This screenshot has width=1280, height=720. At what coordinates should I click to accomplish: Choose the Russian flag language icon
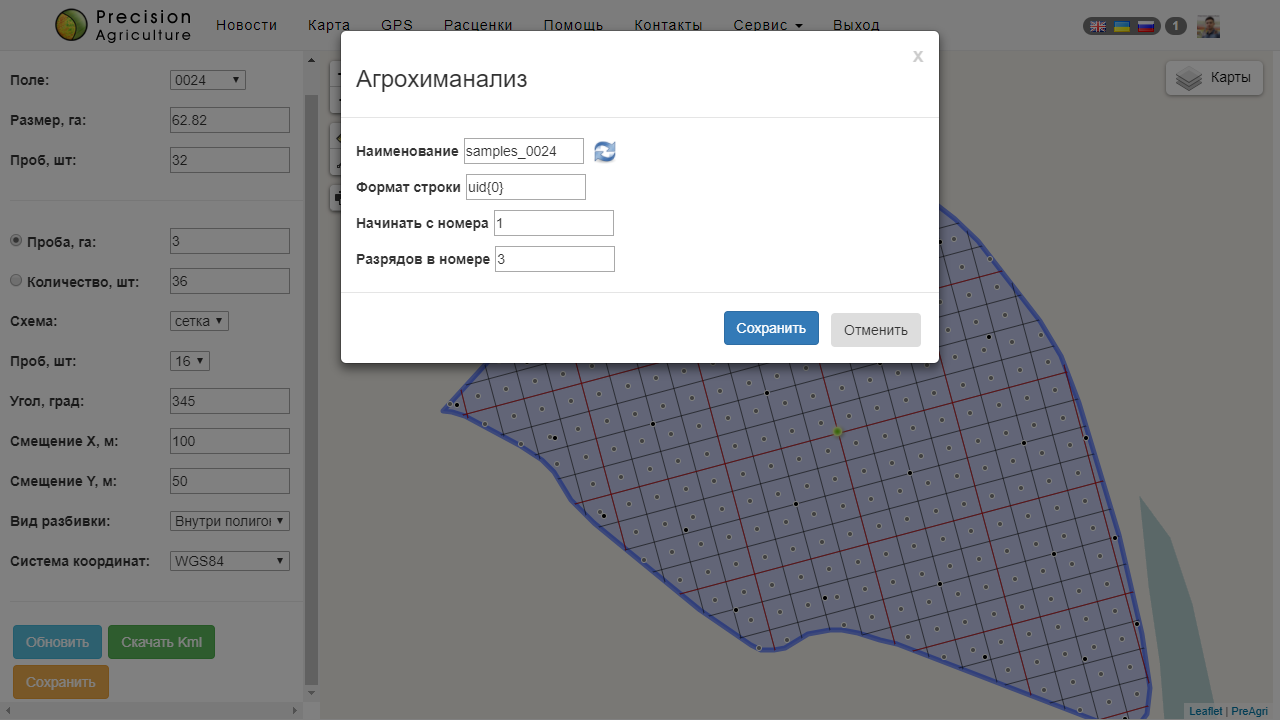pyautogui.click(x=1146, y=26)
